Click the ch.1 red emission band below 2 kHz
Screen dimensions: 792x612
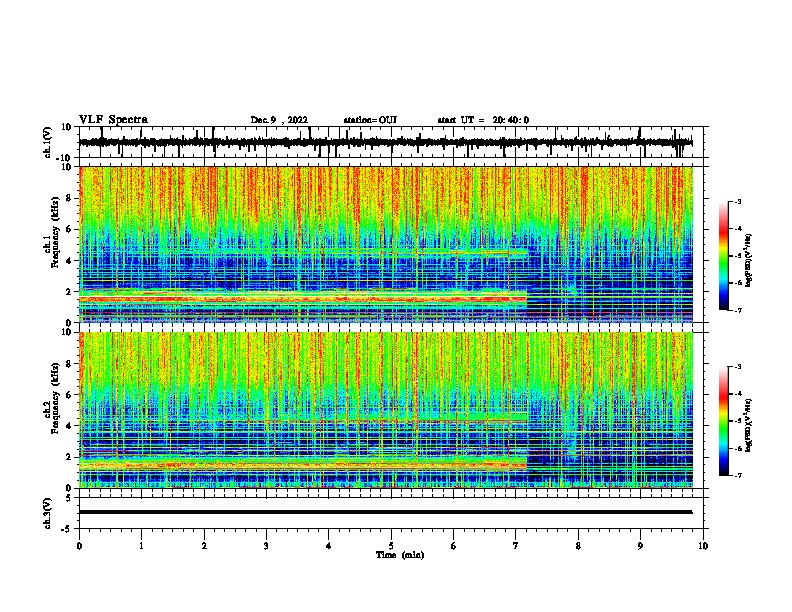(303, 299)
